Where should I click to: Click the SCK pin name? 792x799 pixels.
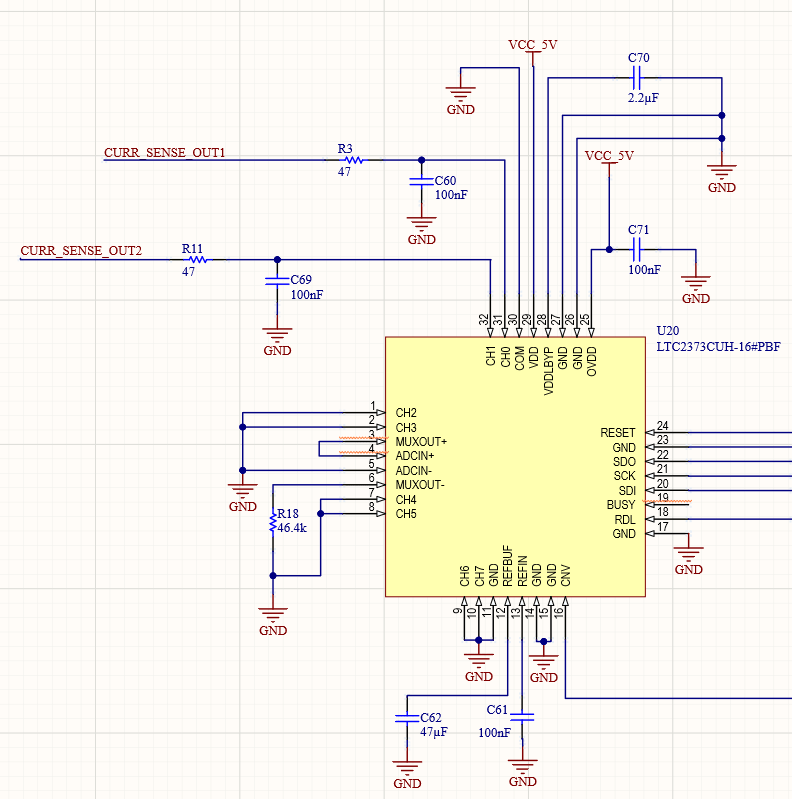coord(625,476)
